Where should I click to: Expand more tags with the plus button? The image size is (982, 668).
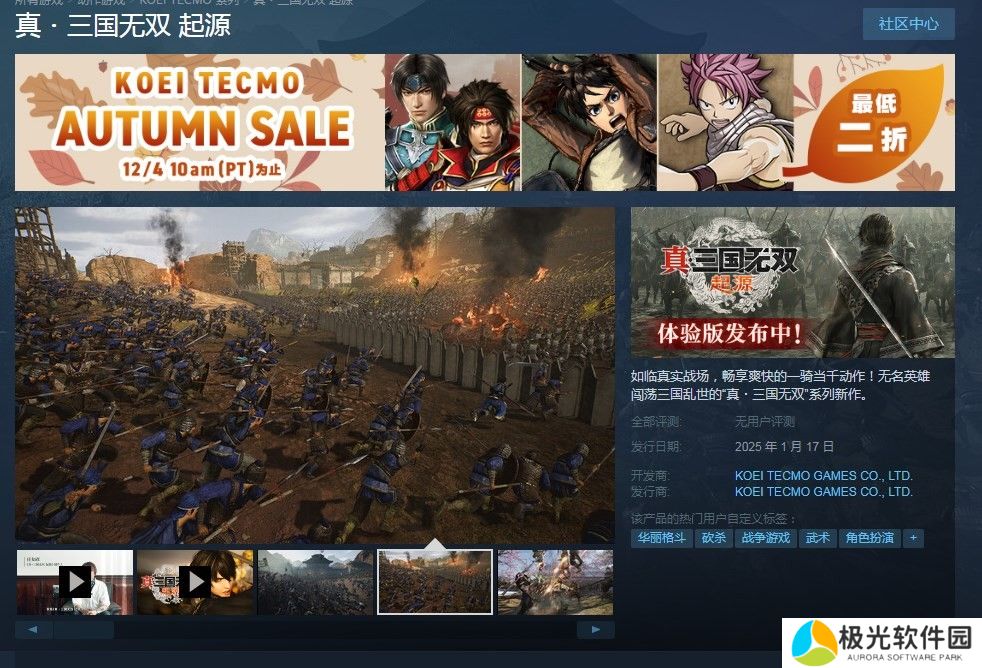(913, 538)
